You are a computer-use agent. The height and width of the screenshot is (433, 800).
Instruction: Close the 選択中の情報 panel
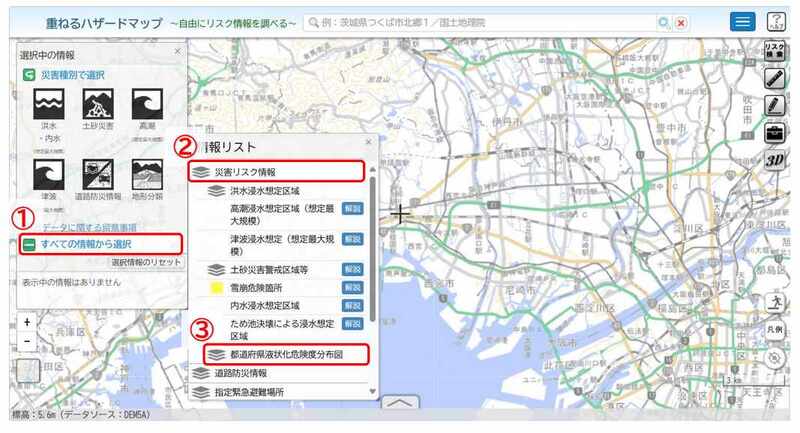[178, 52]
